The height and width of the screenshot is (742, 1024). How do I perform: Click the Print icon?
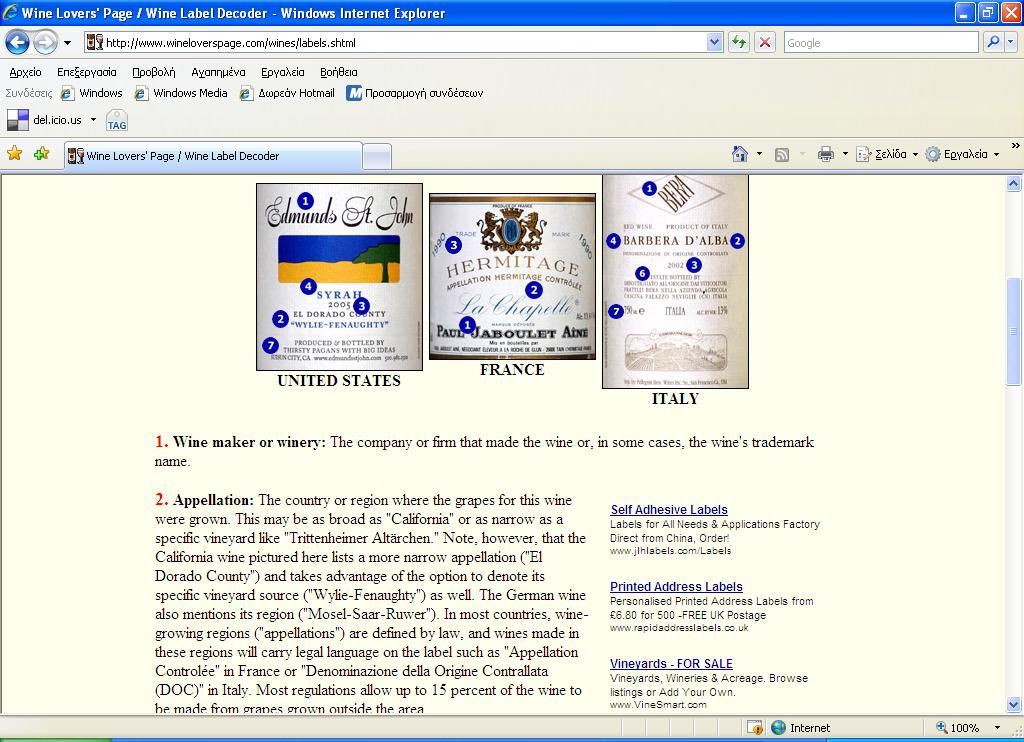pos(826,154)
